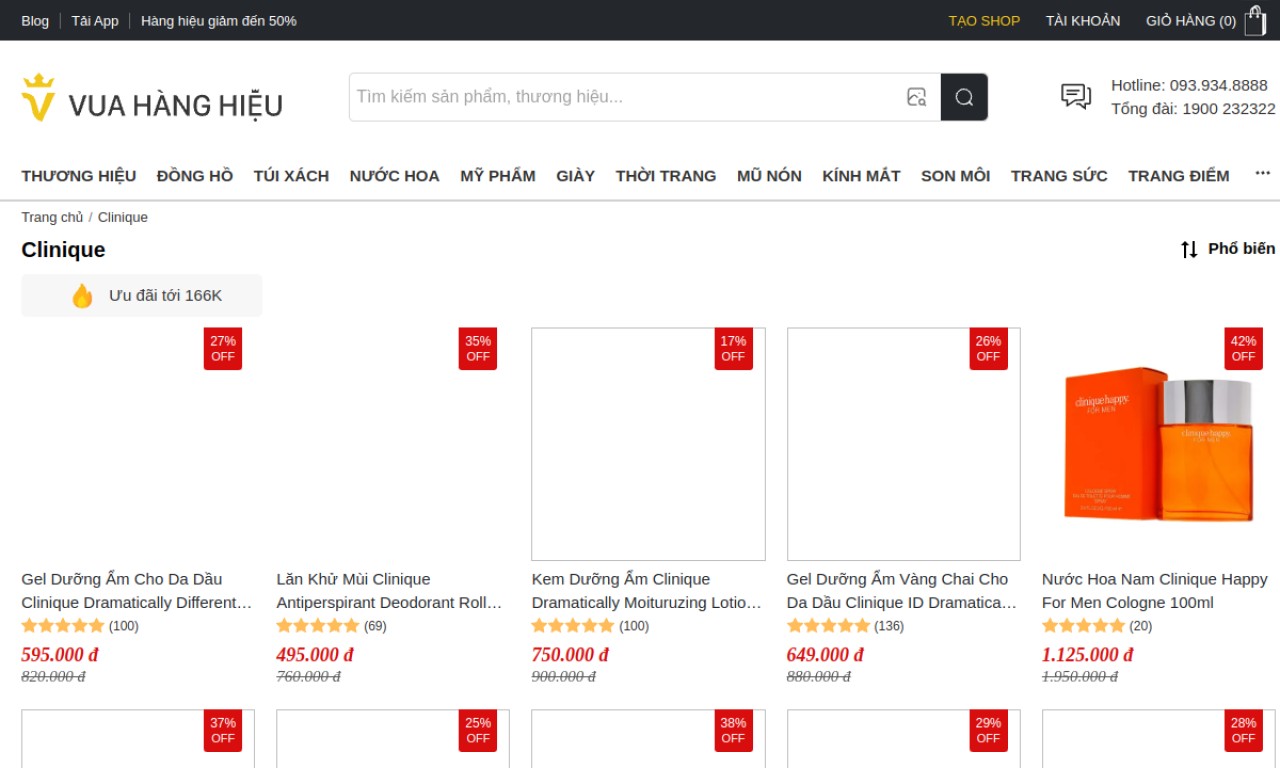
Task: Select the KÍNH MẮT category
Action: 862,176
